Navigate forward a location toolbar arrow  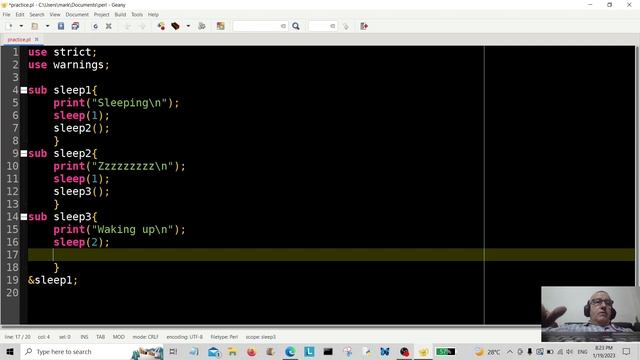click(x=142, y=26)
